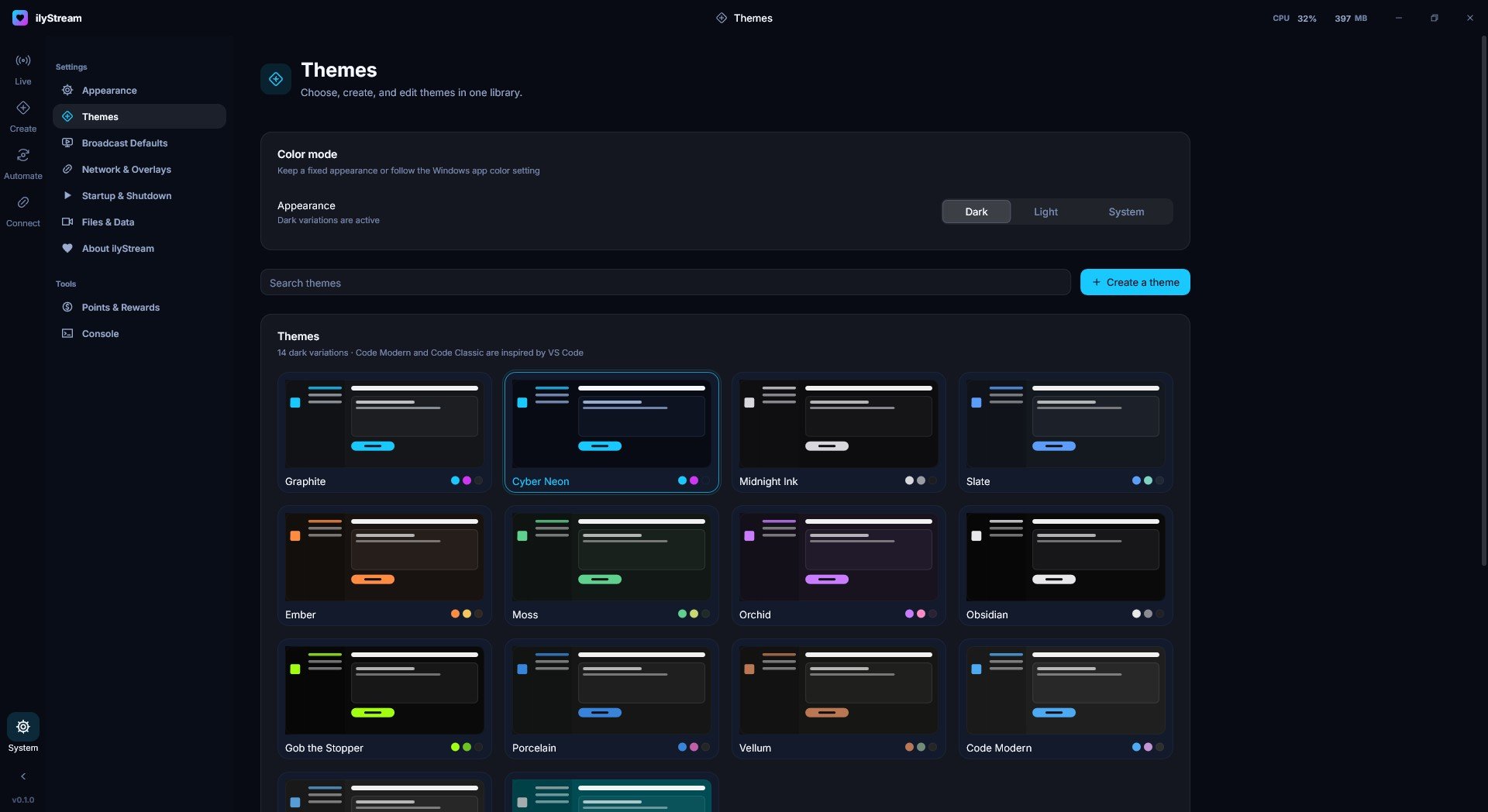Click the Files & Data icon
The image size is (1488, 812).
click(67, 222)
